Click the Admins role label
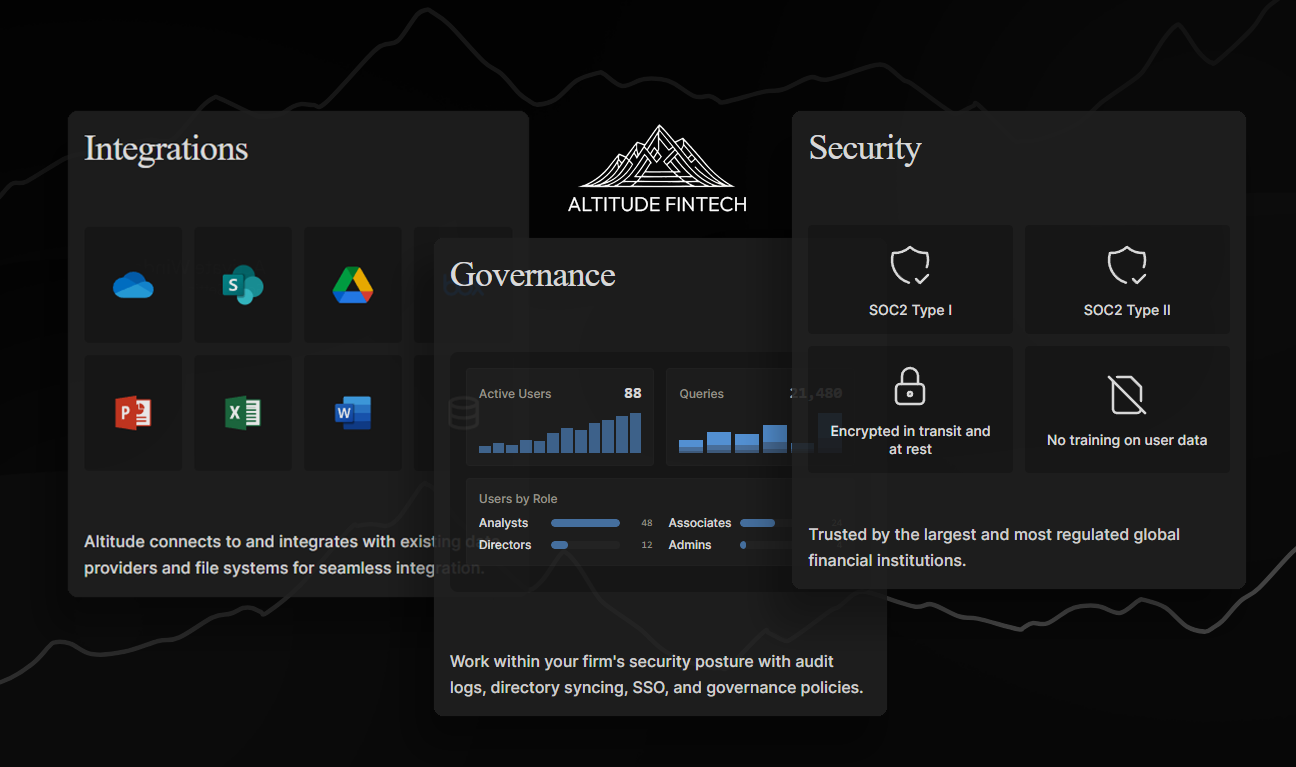The height and width of the screenshot is (767, 1296). tap(690, 545)
